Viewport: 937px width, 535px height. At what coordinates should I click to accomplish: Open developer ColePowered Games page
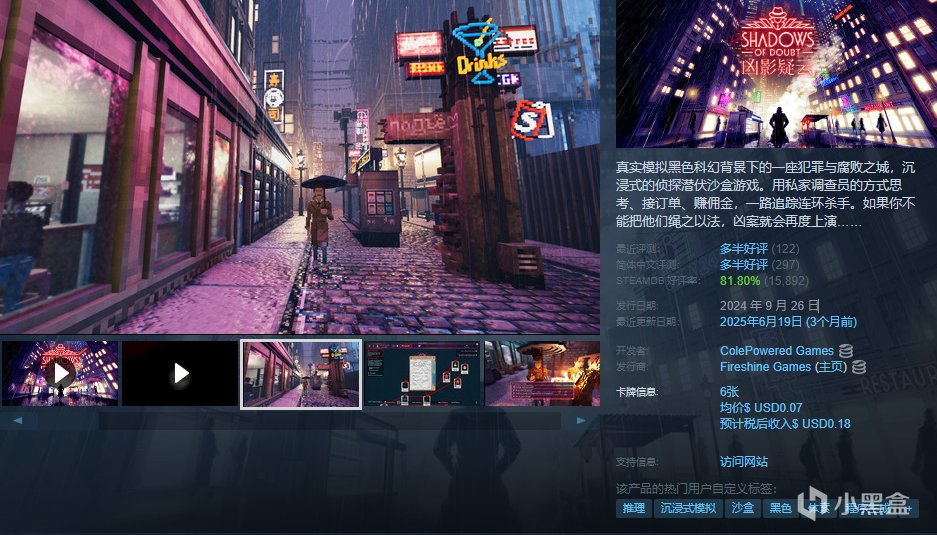pos(776,351)
